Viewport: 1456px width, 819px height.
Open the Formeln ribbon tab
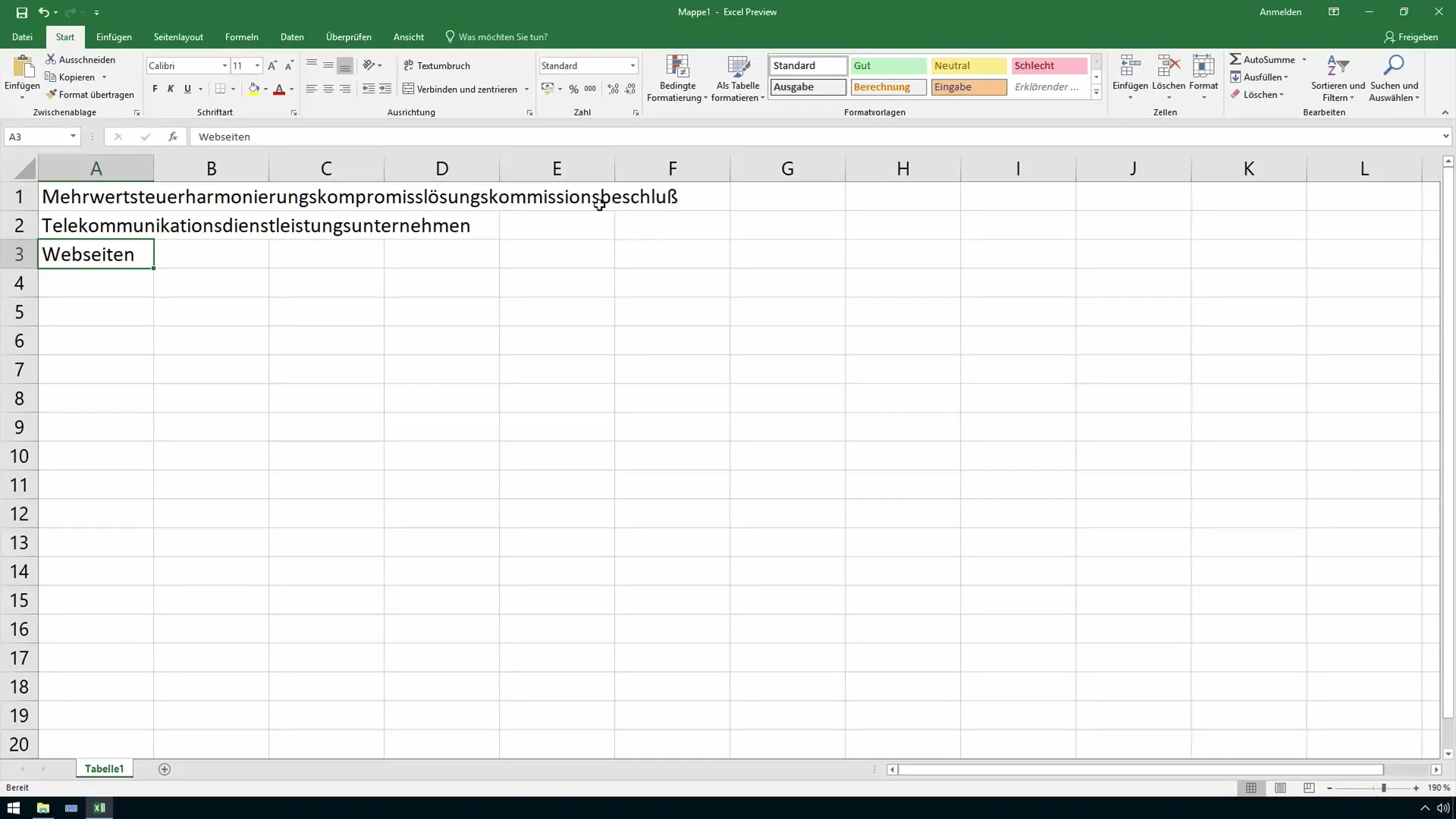click(x=241, y=36)
